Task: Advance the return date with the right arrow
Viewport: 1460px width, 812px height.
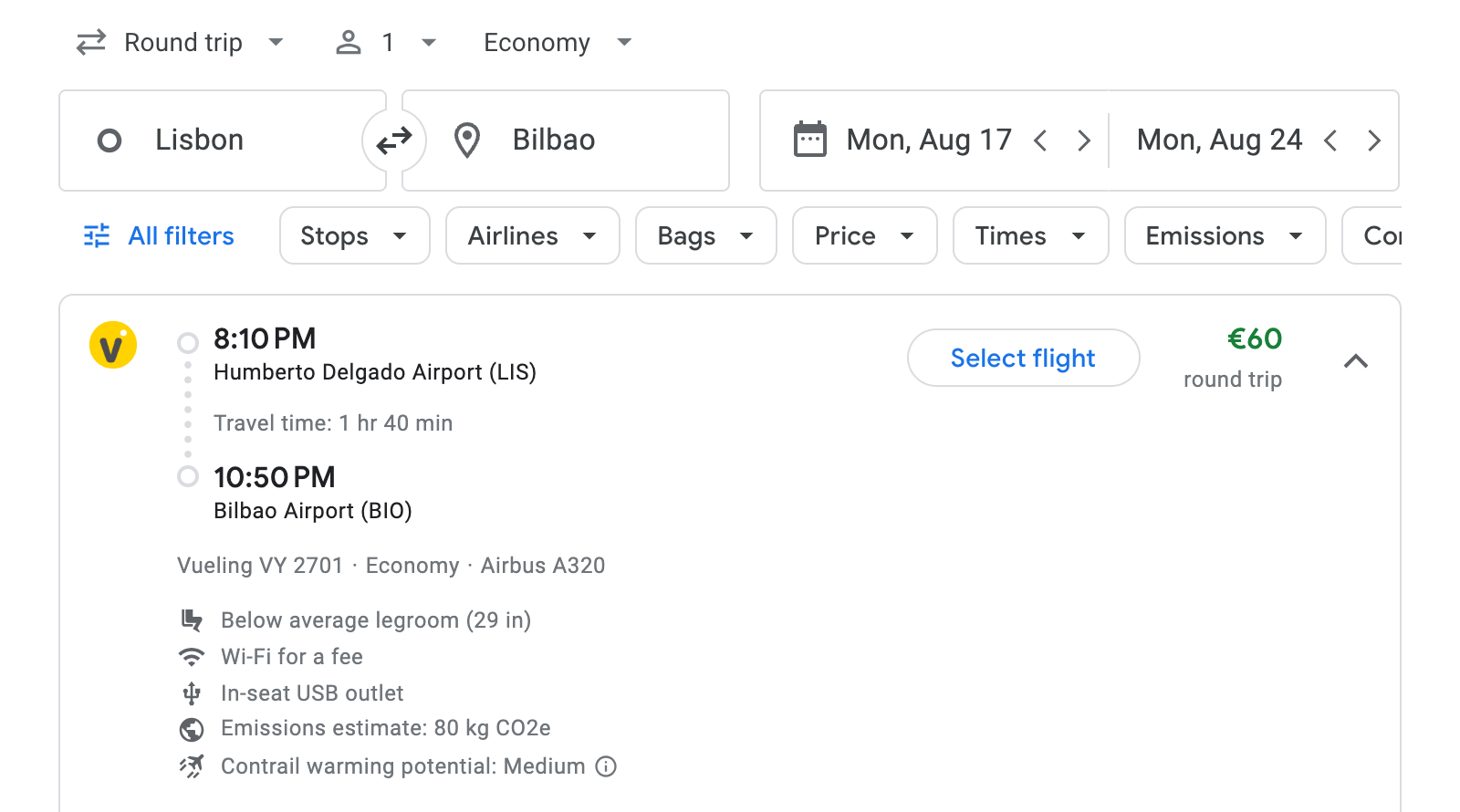Action: click(1374, 140)
